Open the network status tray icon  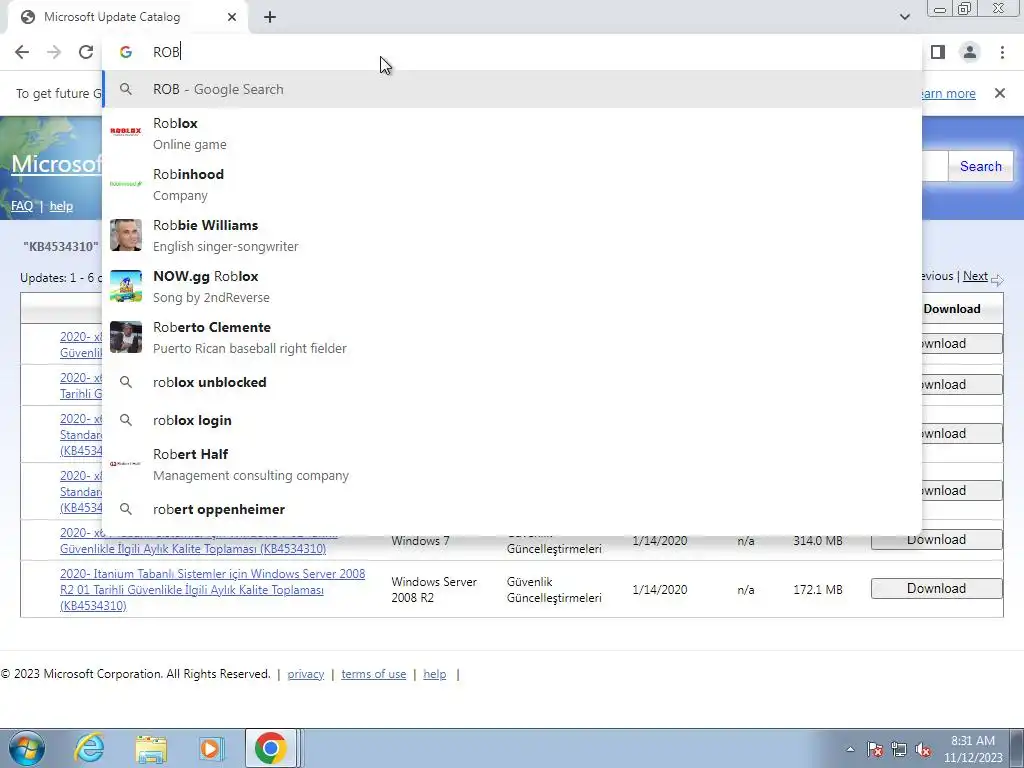(899, 749)
